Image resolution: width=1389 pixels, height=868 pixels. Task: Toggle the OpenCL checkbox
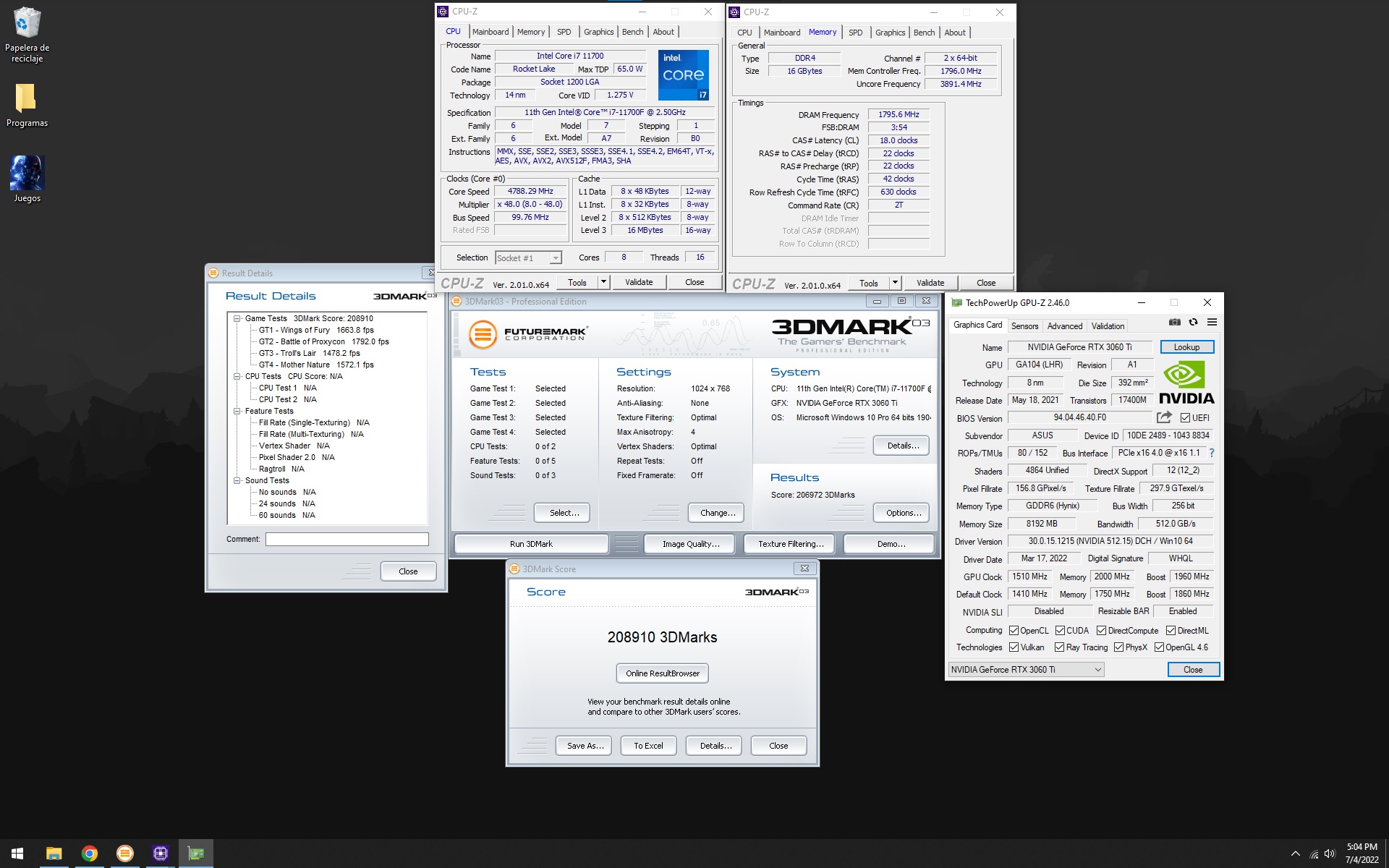1014,631
